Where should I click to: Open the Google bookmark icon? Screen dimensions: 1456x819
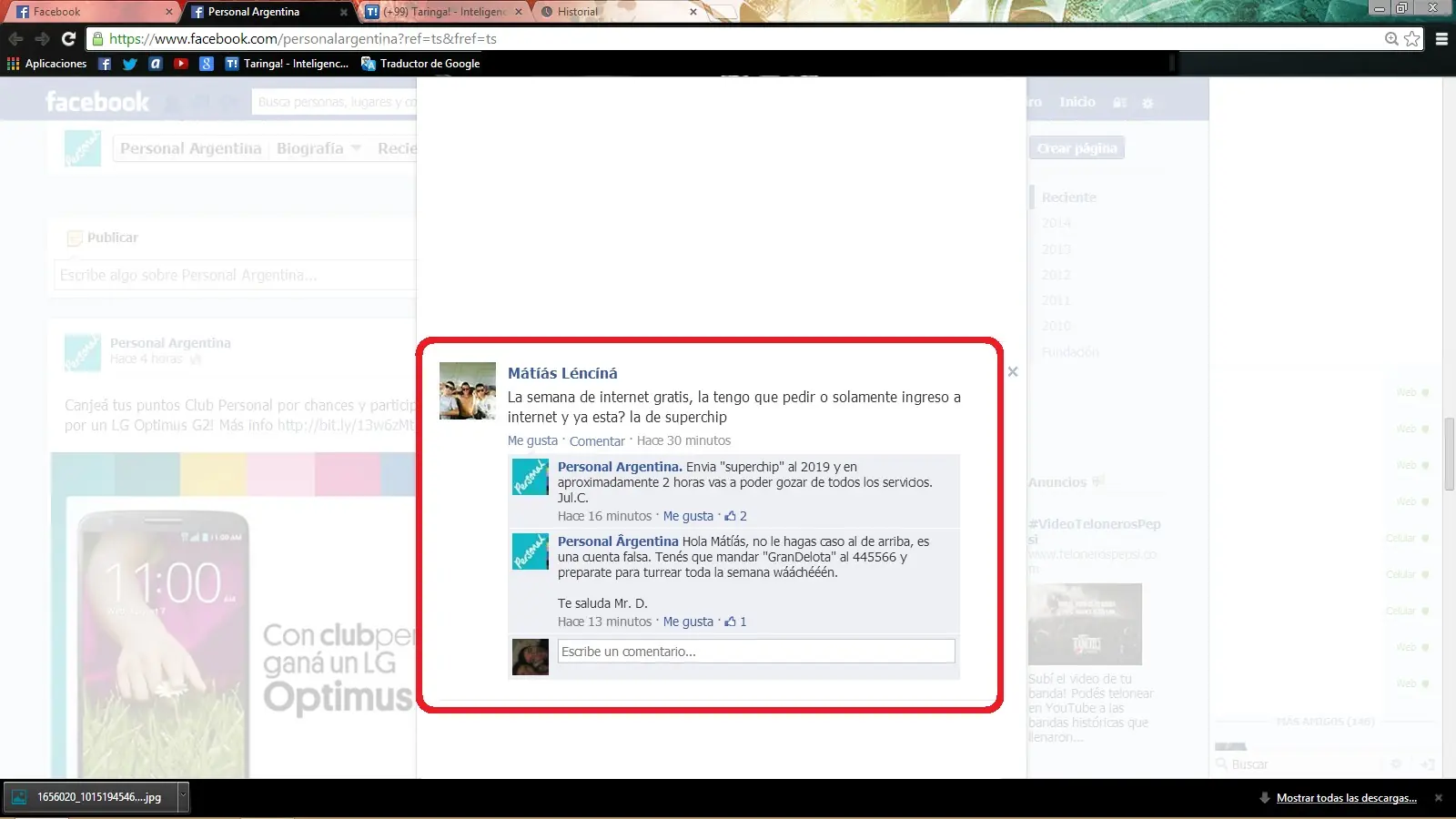pos(207,64)
